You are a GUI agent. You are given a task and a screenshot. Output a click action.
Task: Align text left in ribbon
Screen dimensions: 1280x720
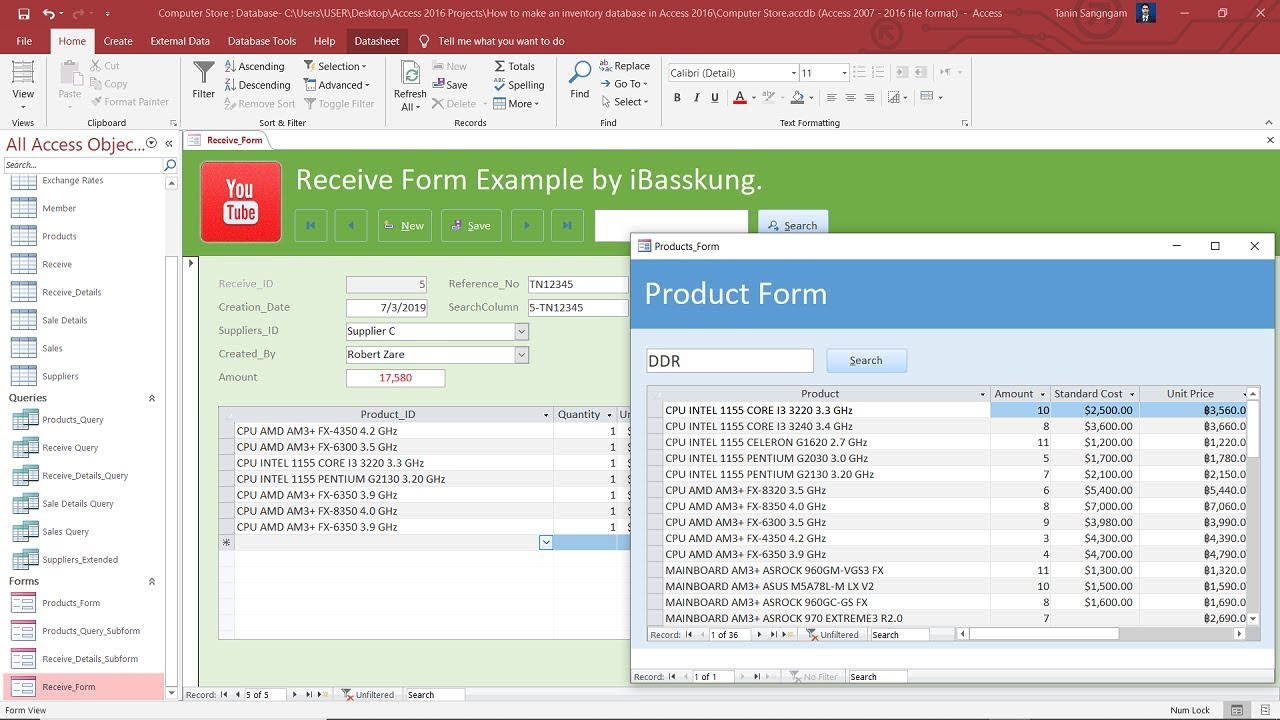(x=832, y=98)
